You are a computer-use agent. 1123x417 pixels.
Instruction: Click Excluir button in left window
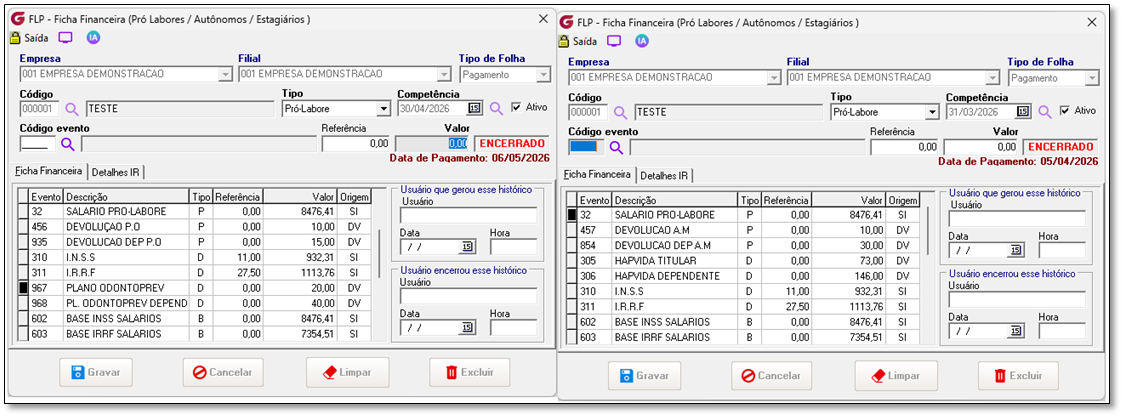(470, 373)
